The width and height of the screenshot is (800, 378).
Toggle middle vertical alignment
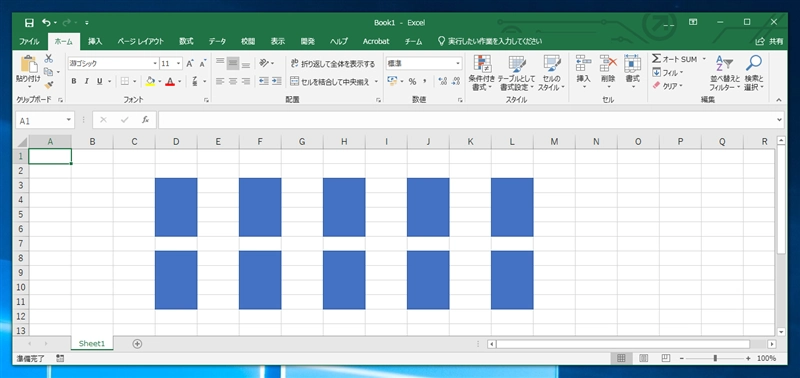click(233, 63)
